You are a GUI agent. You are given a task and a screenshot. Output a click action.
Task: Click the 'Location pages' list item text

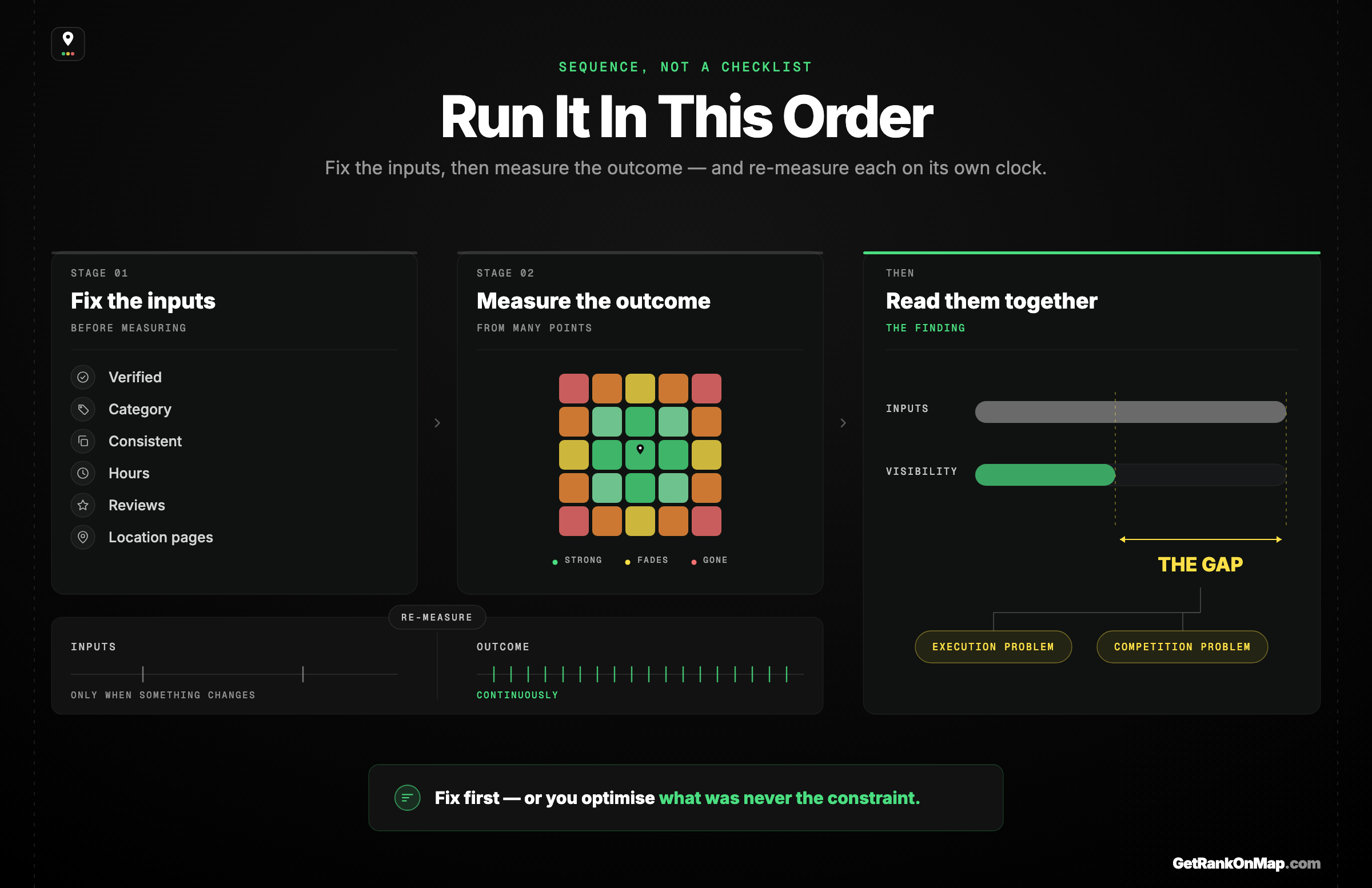tap(161, 537)
